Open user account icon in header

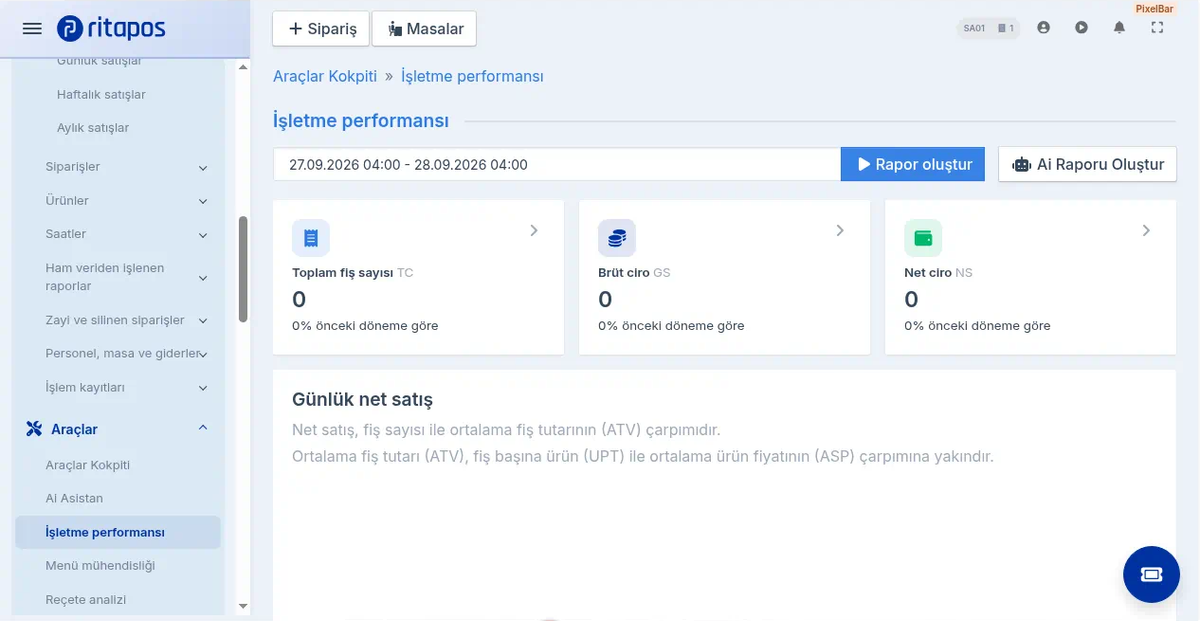click(1044, 28)
